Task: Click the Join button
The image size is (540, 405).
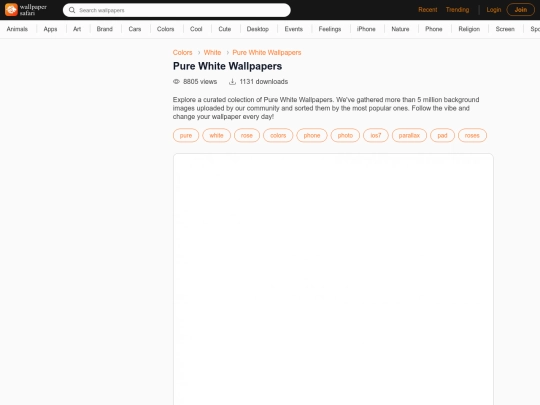Action: 521,10
